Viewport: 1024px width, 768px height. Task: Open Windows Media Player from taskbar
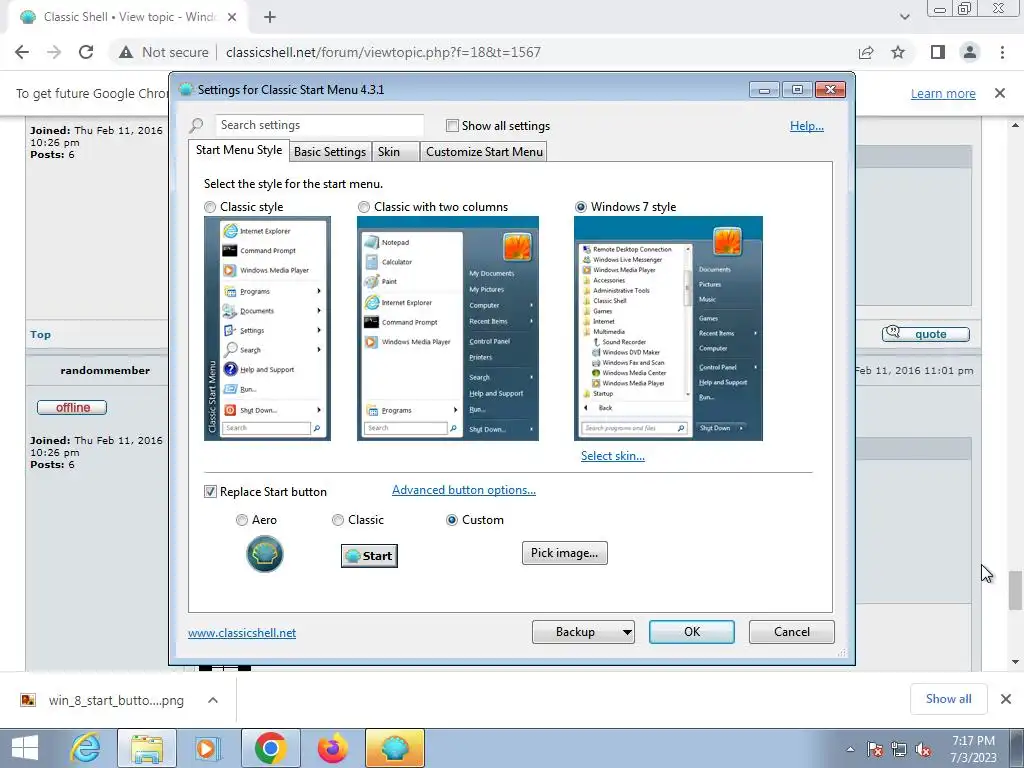[x=207, y=748]
